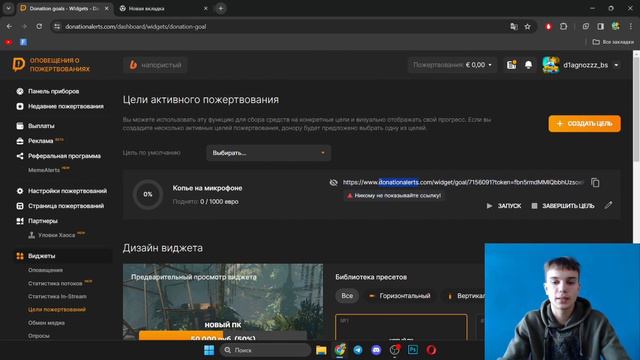Image resolution: width=640 pixels, height=360 pixels.
Task: Open Opera browser from the taskbar
Action: click(x=431, y=350)
